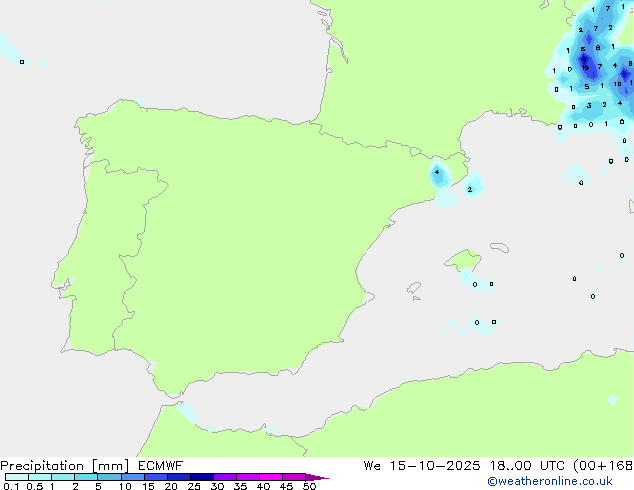The height and width of the screenshot is (490, 634).
Task: Click the "50" legend scale label
Action: point(309,486)
